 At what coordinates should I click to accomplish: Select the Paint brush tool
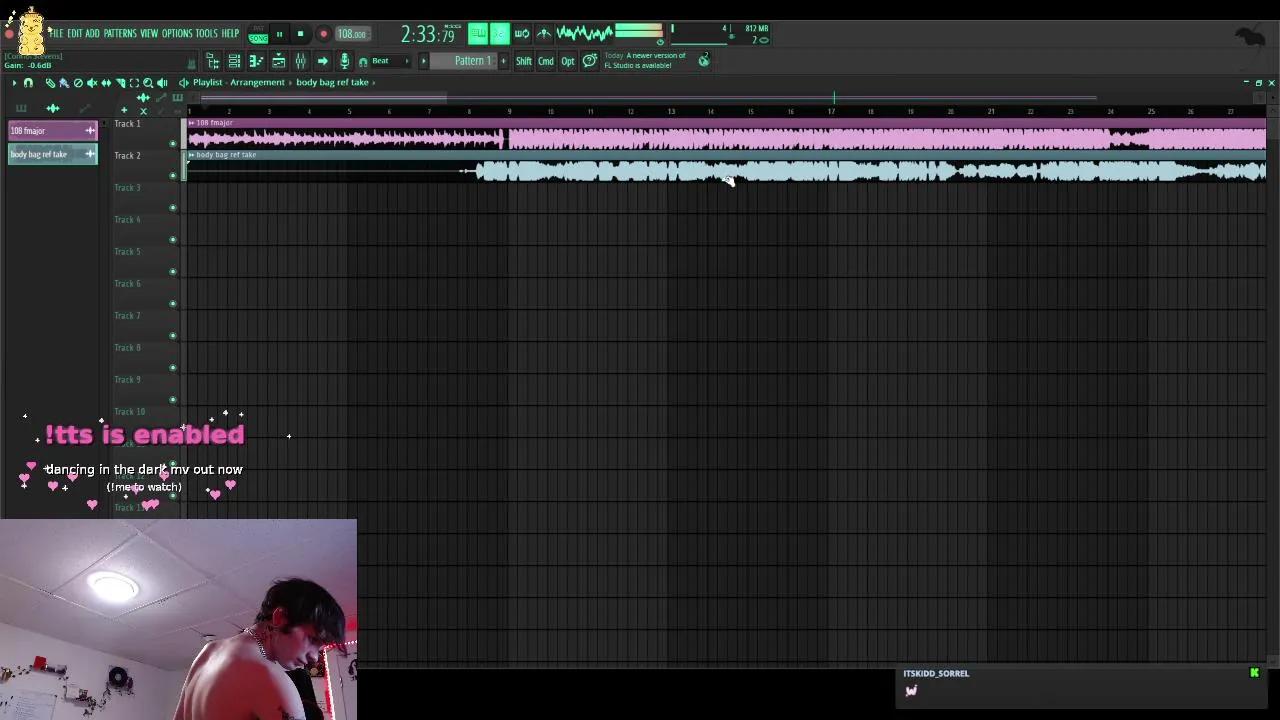(64, 83)
